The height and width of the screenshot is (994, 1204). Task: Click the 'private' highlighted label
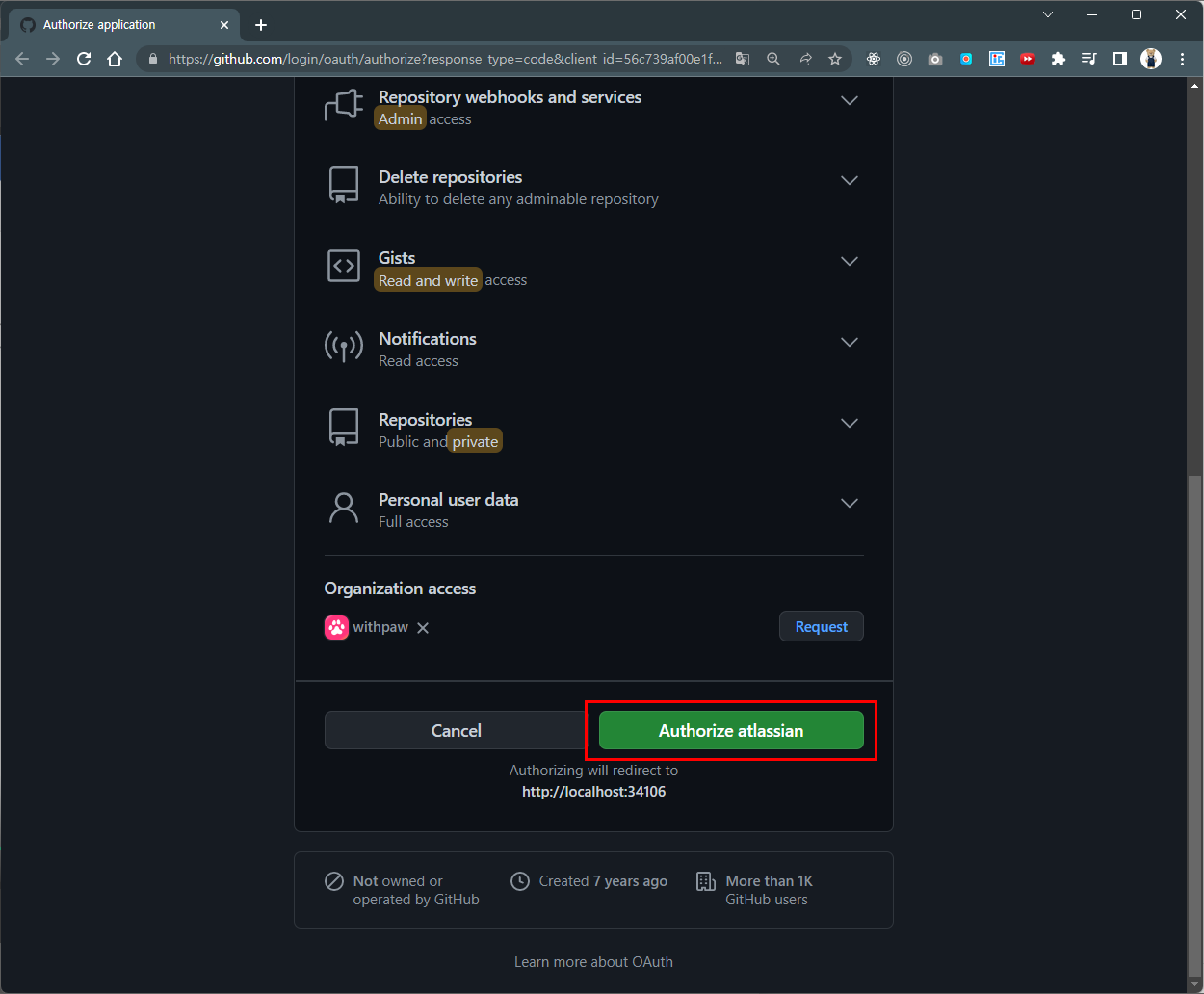(476, 441)
